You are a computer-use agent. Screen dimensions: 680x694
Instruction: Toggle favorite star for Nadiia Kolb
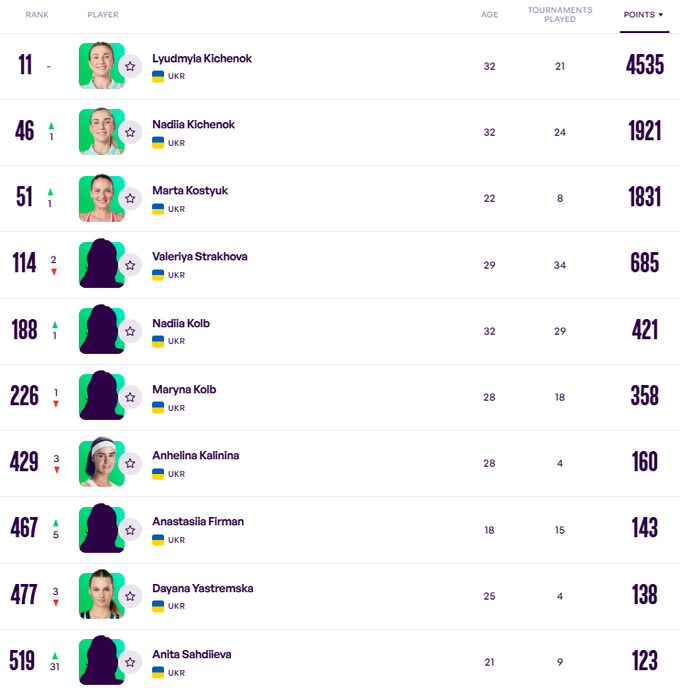(x=130, y=331)
